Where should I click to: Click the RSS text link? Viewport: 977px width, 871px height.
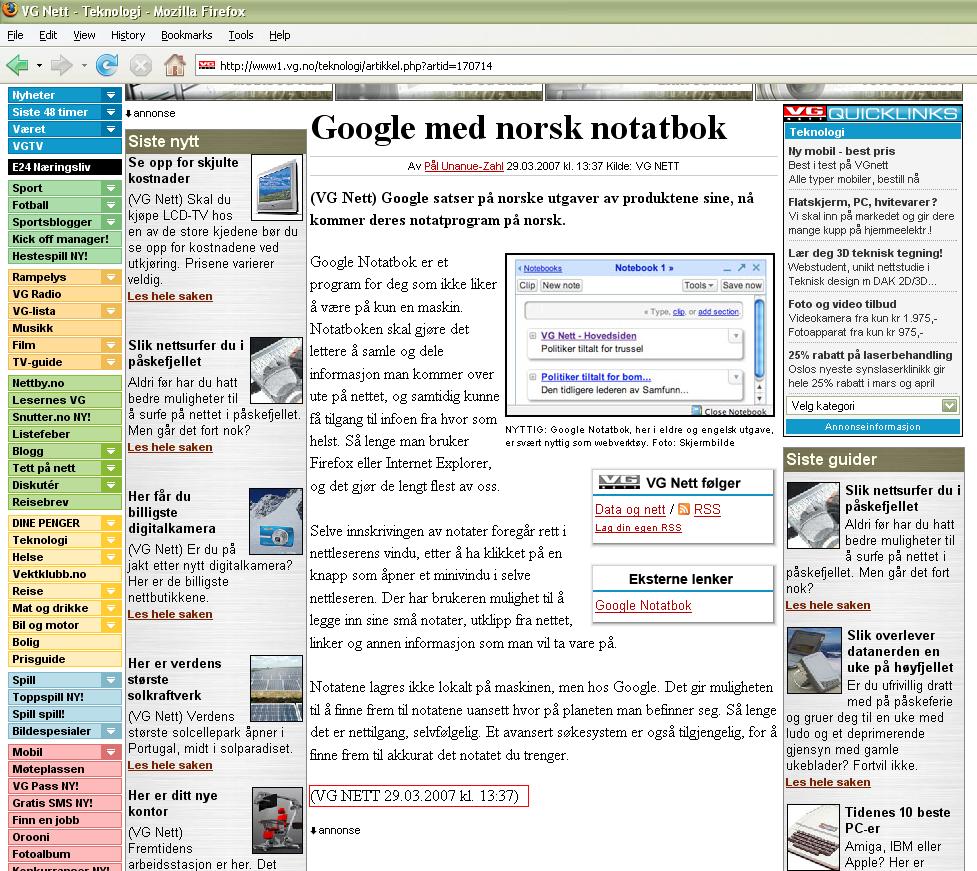pyautogui.click(x=707, y=509)
